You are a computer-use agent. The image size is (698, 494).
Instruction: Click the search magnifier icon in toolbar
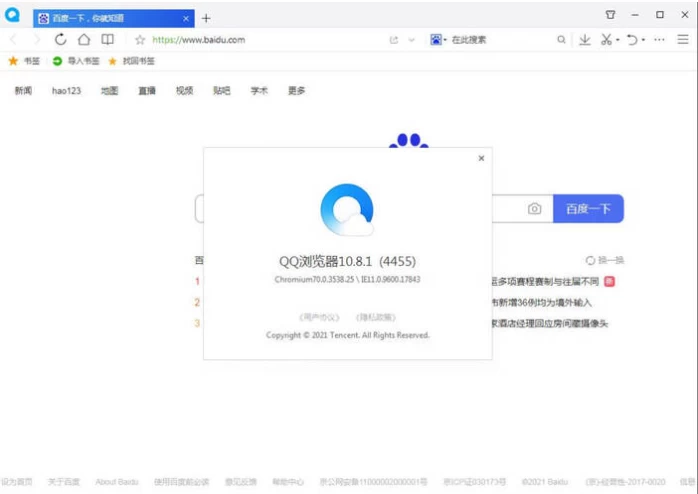(x=561, y=40)
